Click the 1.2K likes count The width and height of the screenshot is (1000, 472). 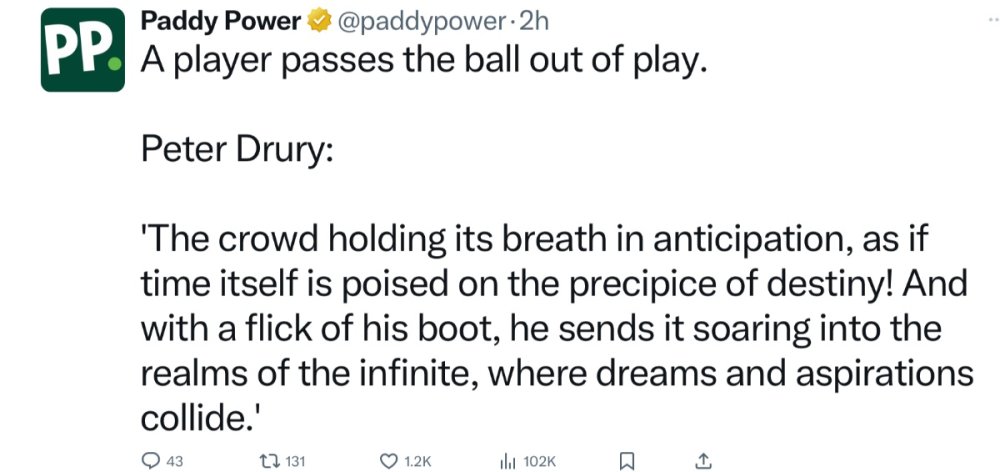point(416,461)
